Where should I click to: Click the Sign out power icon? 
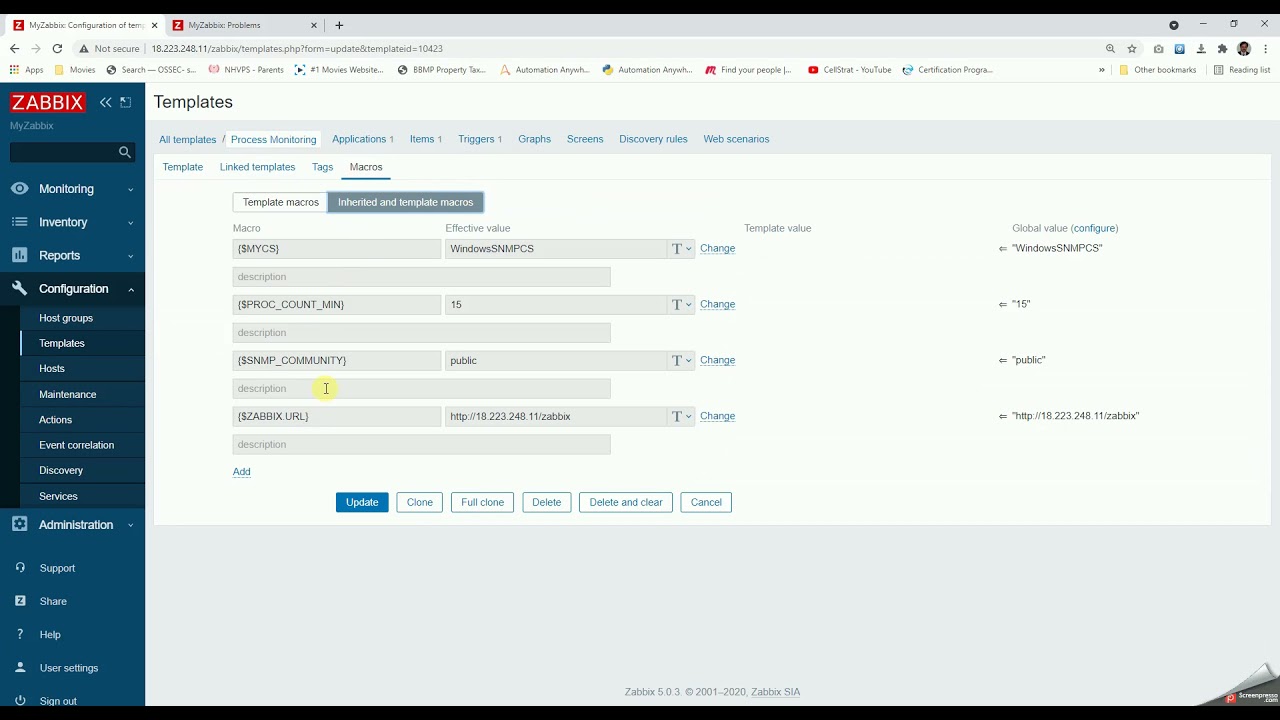20,701
